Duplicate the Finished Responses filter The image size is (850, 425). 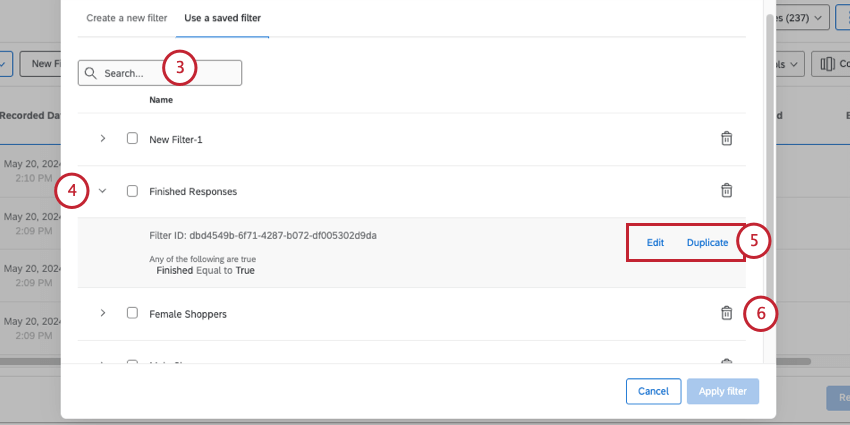point(707,243)
